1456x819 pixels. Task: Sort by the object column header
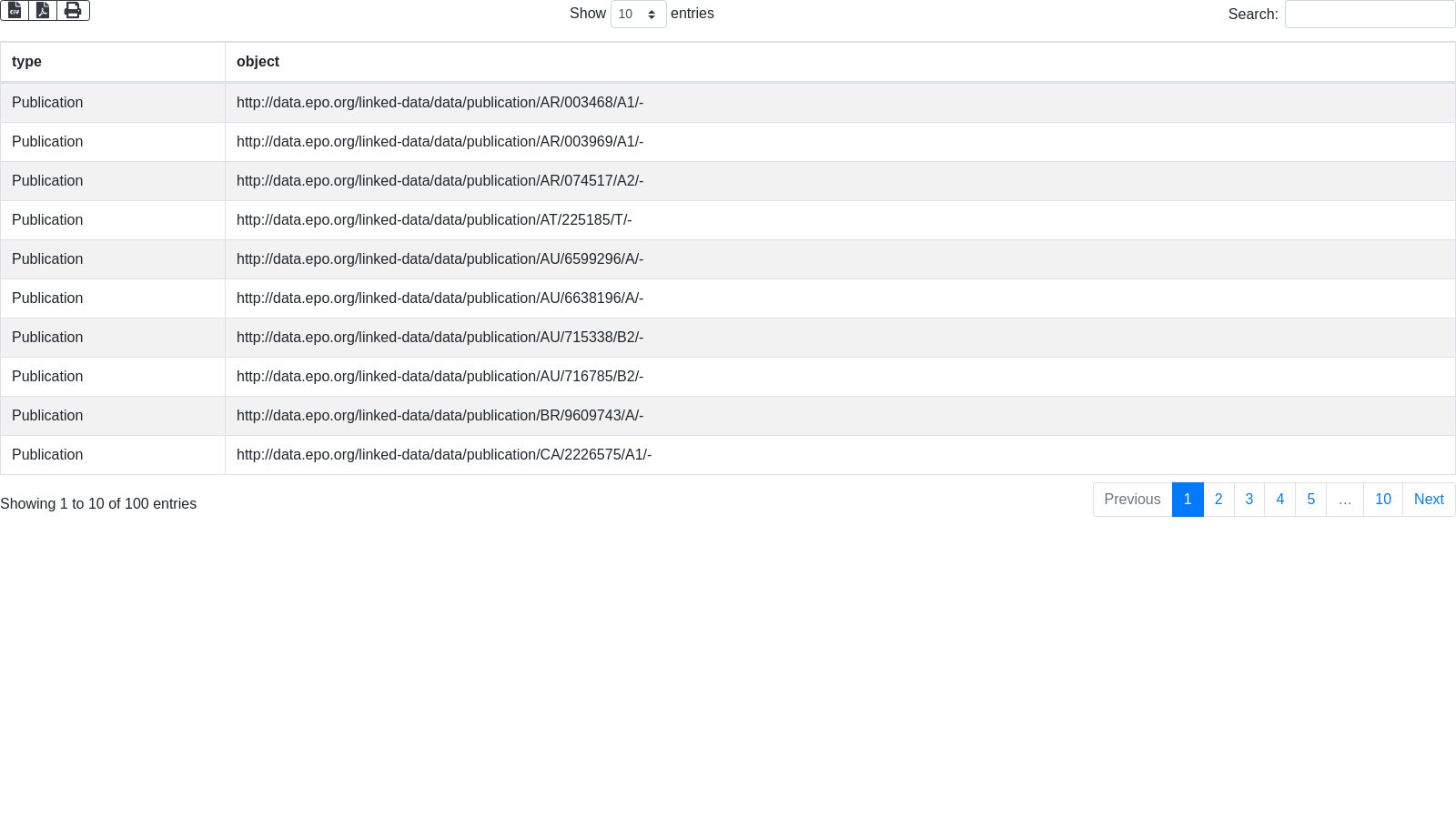(x=839, y=62)
